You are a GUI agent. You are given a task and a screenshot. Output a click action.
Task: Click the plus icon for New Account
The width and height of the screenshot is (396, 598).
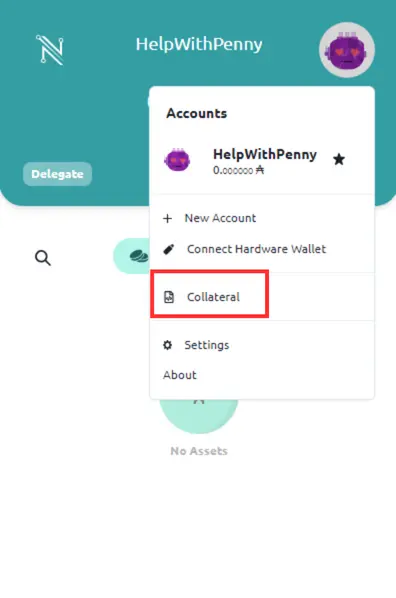pos(167,219)
